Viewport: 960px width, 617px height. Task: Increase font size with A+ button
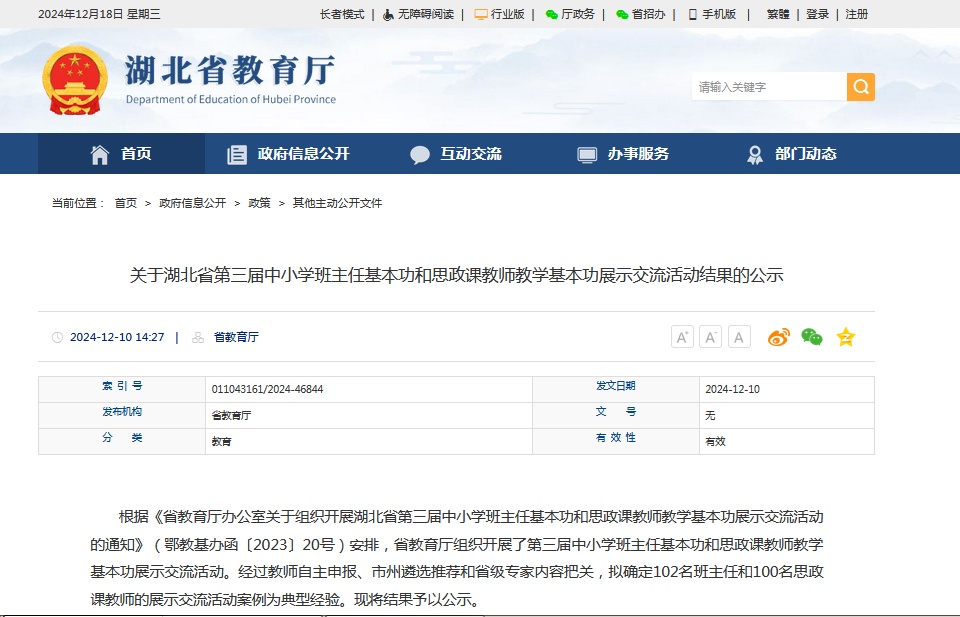coord(682,337)
